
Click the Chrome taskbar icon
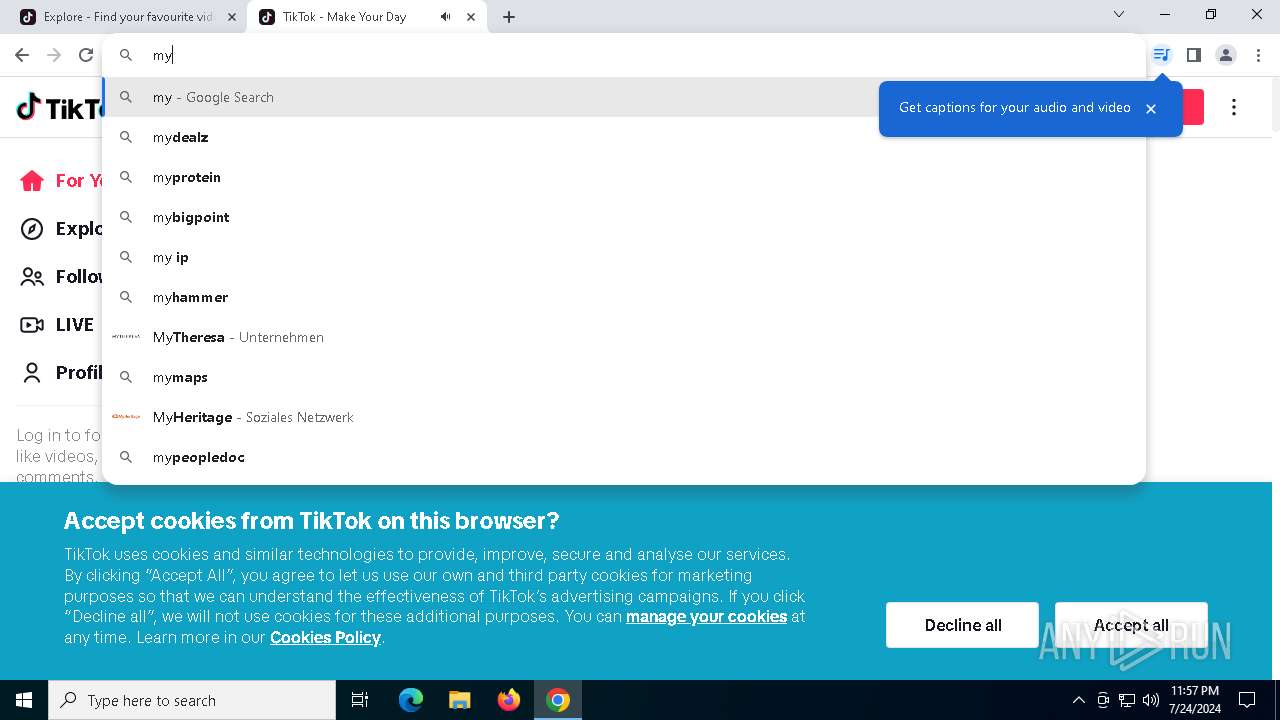(x=558, y=700)
